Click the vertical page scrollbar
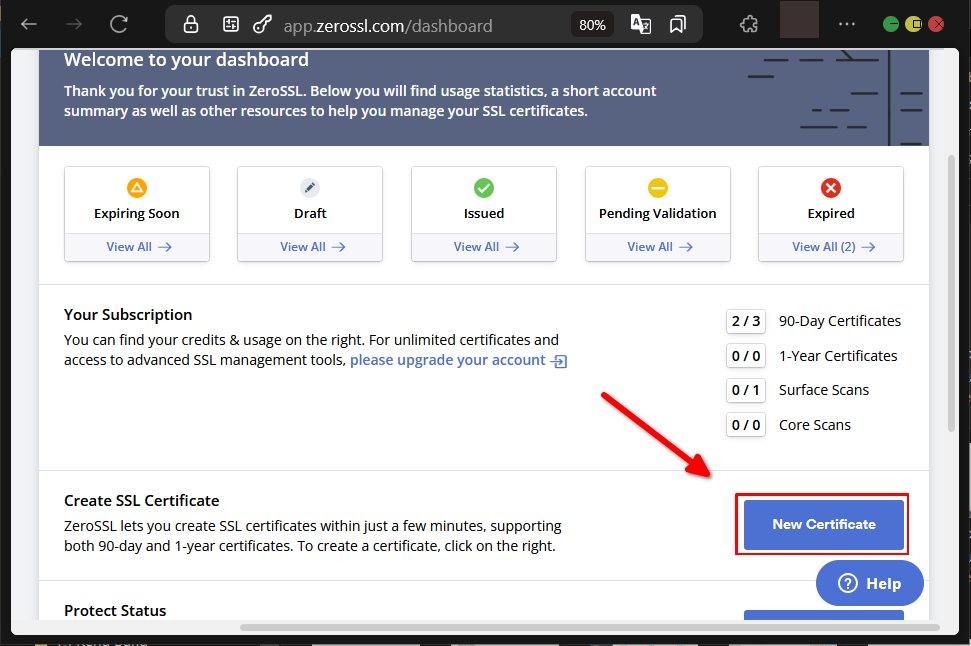This screenshot has width=971, height=646. coord(951,294)
